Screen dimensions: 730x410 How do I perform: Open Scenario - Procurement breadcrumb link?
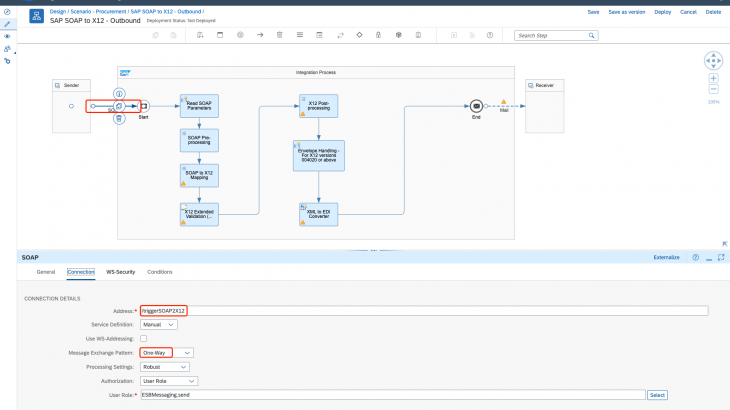(x=98, y=12)
